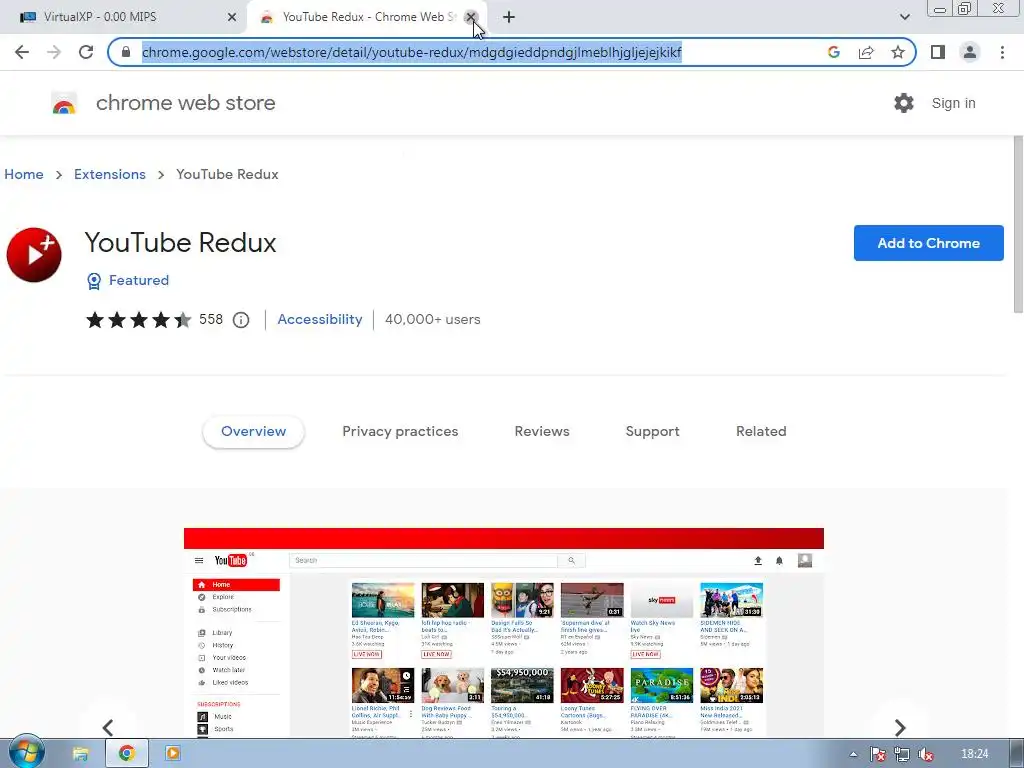Click Chrome icon in taskbar

(x=127, y=754)
